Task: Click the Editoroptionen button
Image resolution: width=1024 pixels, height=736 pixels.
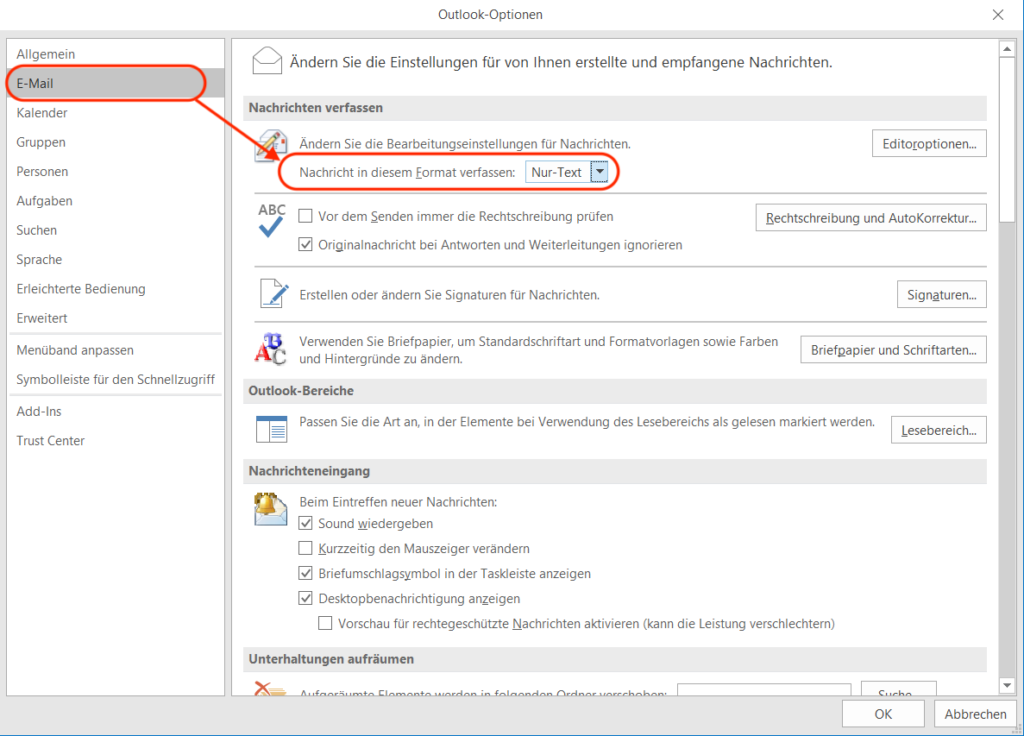Action: point(929,144)
